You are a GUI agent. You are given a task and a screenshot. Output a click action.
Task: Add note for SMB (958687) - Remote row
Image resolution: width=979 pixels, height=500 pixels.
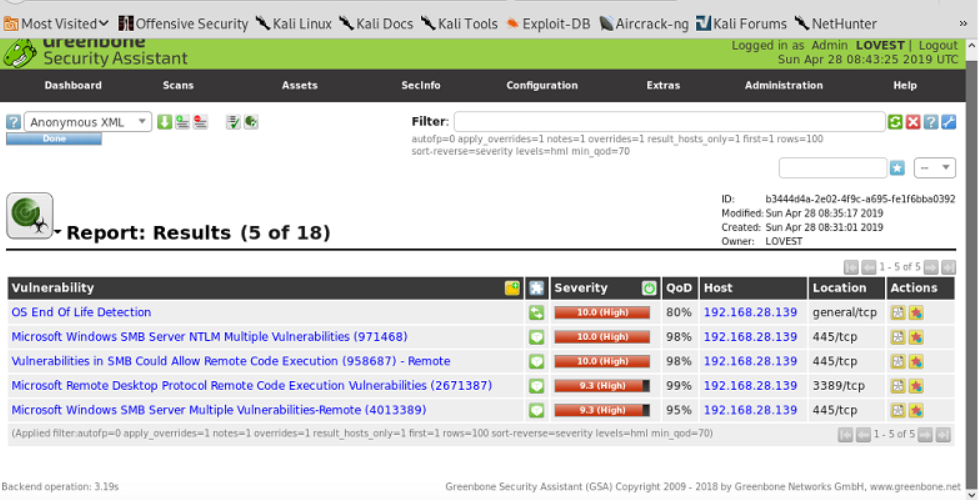[x=898, y=361]
